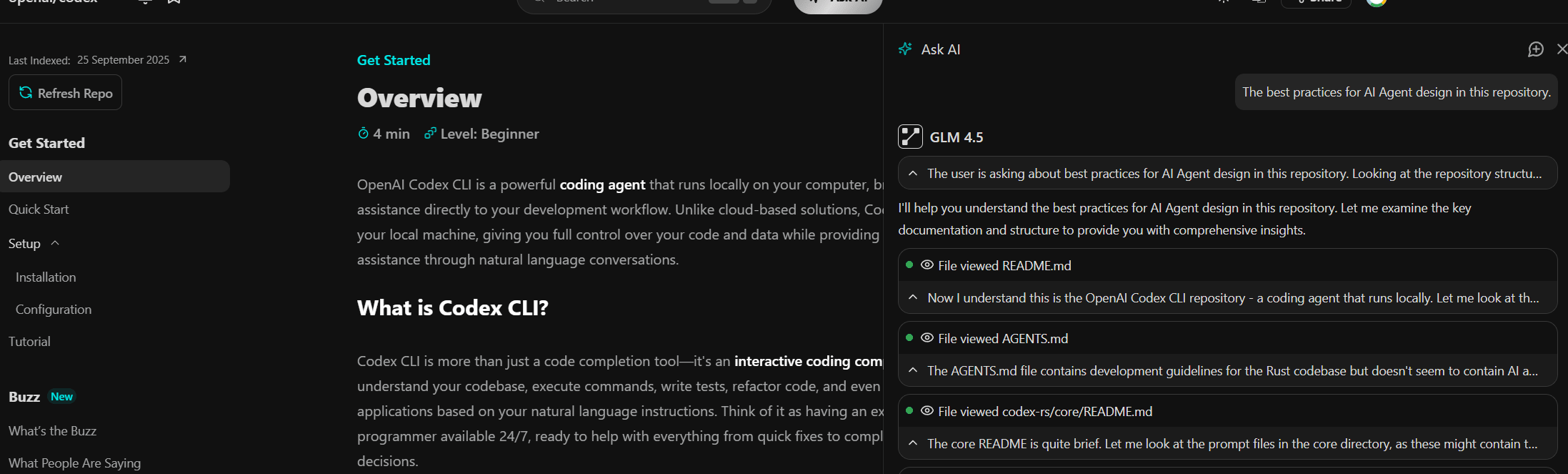The image size is (1568, 474).
Task: Click the Refresh Repo button
Action: click(x=66, y=93)
